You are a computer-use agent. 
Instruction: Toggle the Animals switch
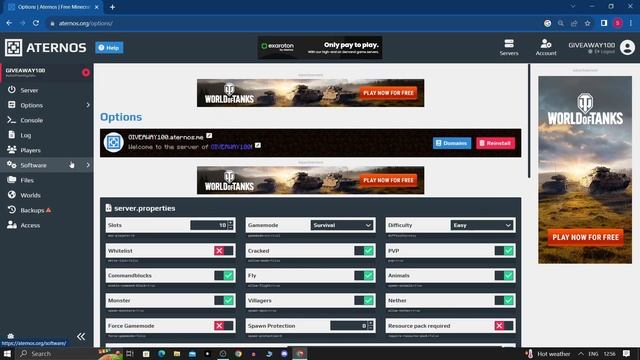pyautogui.click(x=504, y=276)
